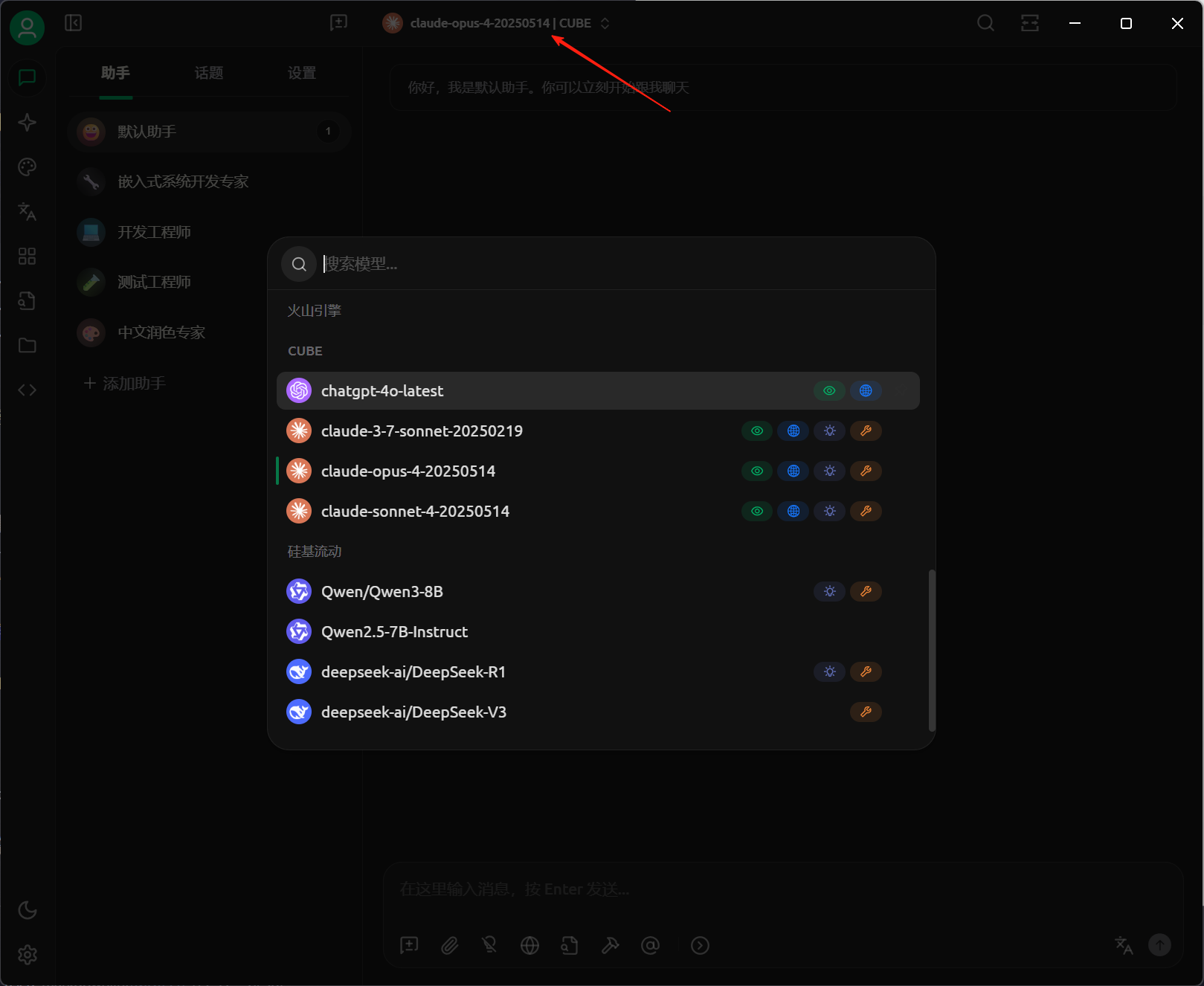Send message with the arrow button
This screenshot has width=1204, height=986.
(1159, 945)
